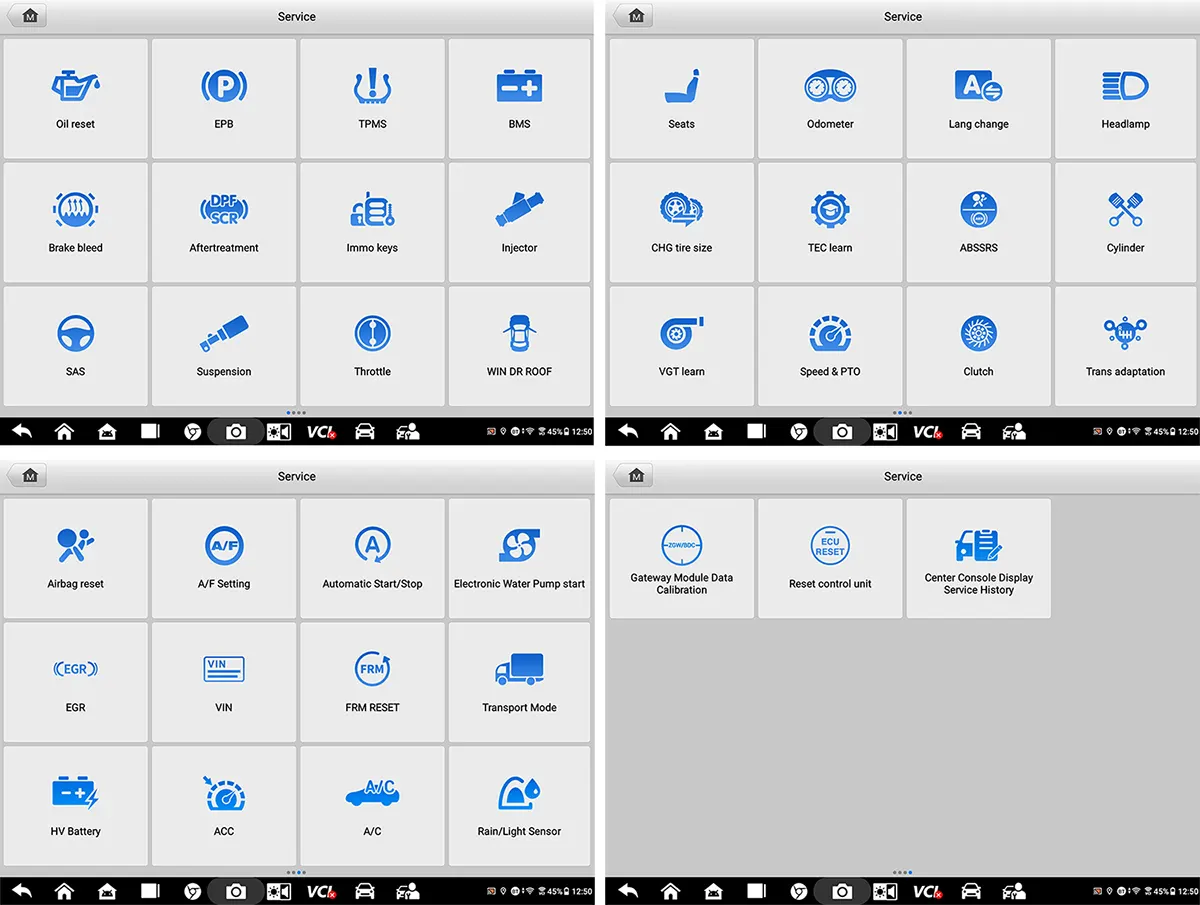This screenshot has height=905, width=1200.
Task: Open the VIN service
Action: 224,682
